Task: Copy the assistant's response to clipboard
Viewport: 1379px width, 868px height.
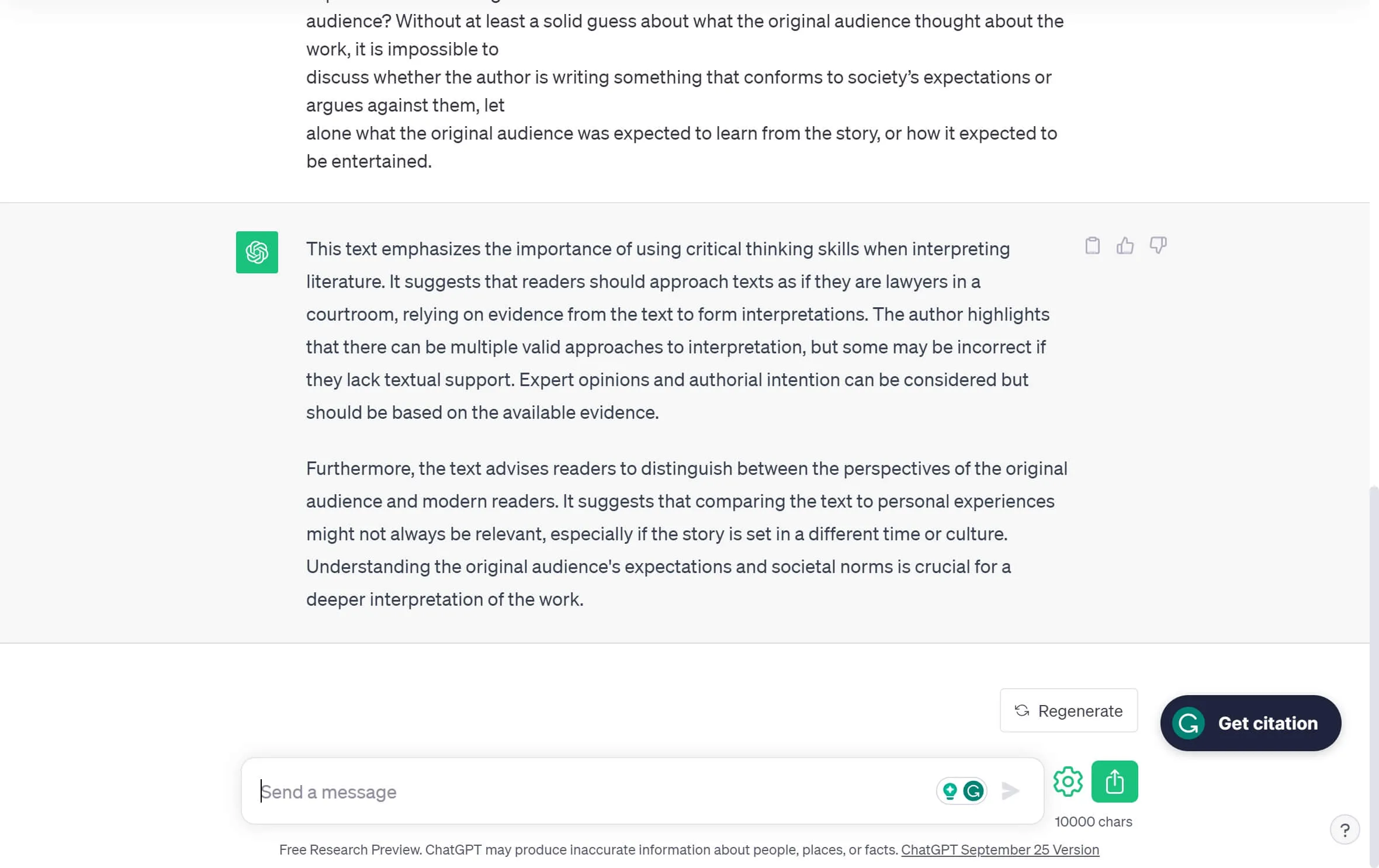Action: point(1092,245)
